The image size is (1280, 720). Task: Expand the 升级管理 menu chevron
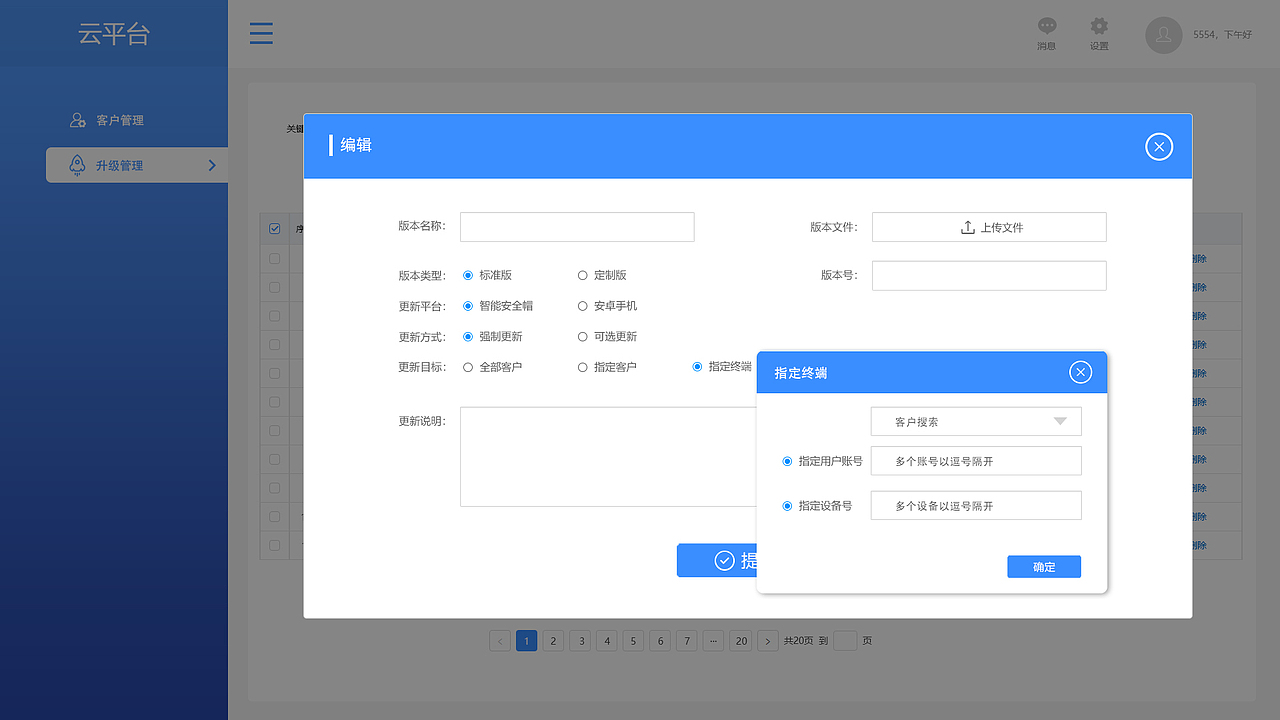click(x=212, y=165)
